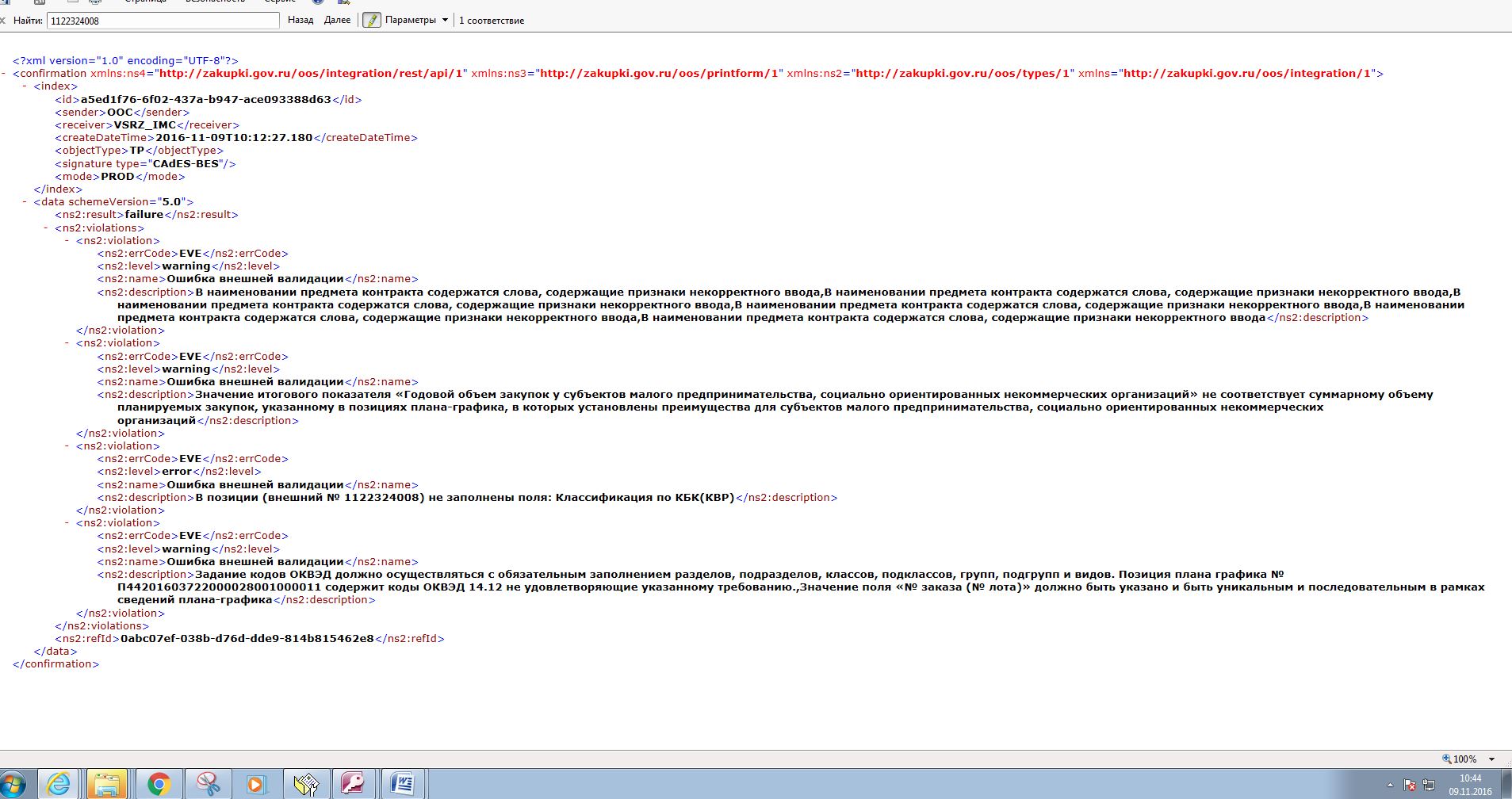This screenshot has width=1512, height=799.
Task: Show hidden system tray icons
Action: coord(1390,786)
